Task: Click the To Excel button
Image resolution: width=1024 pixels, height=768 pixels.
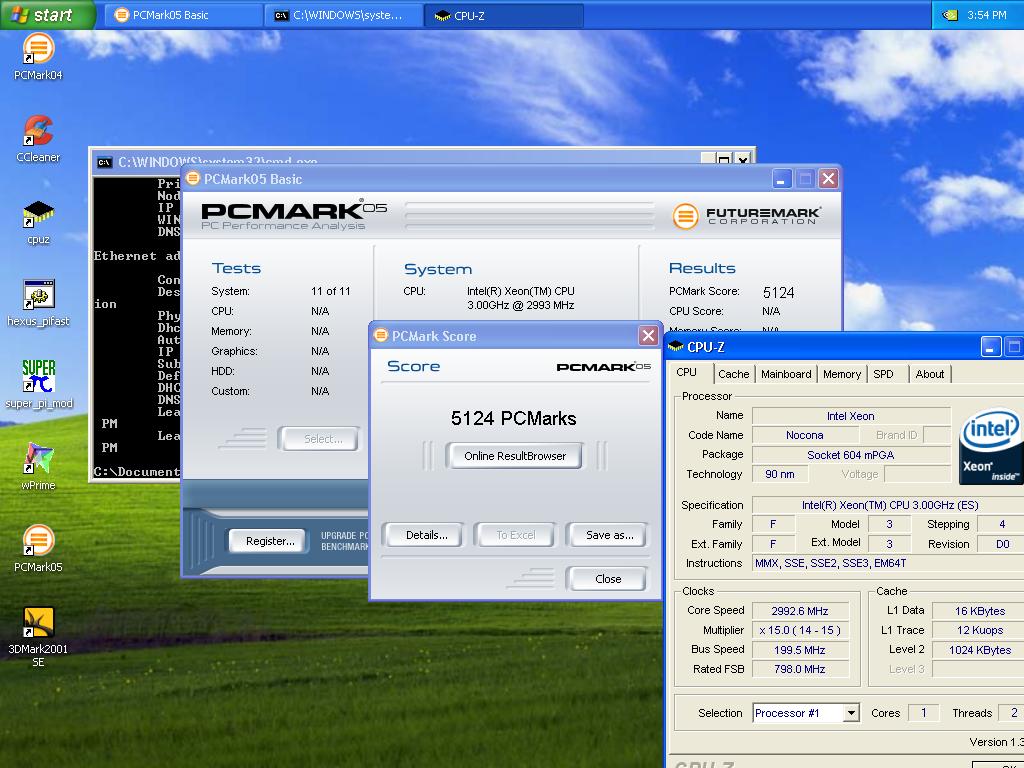Action: [515, 535]
